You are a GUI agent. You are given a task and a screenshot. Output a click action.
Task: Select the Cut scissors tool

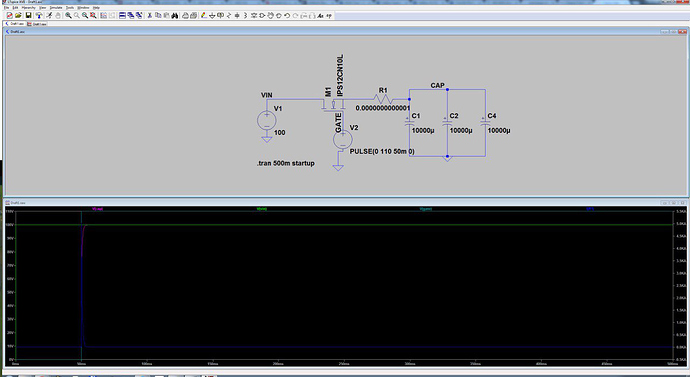coord(150,15)
